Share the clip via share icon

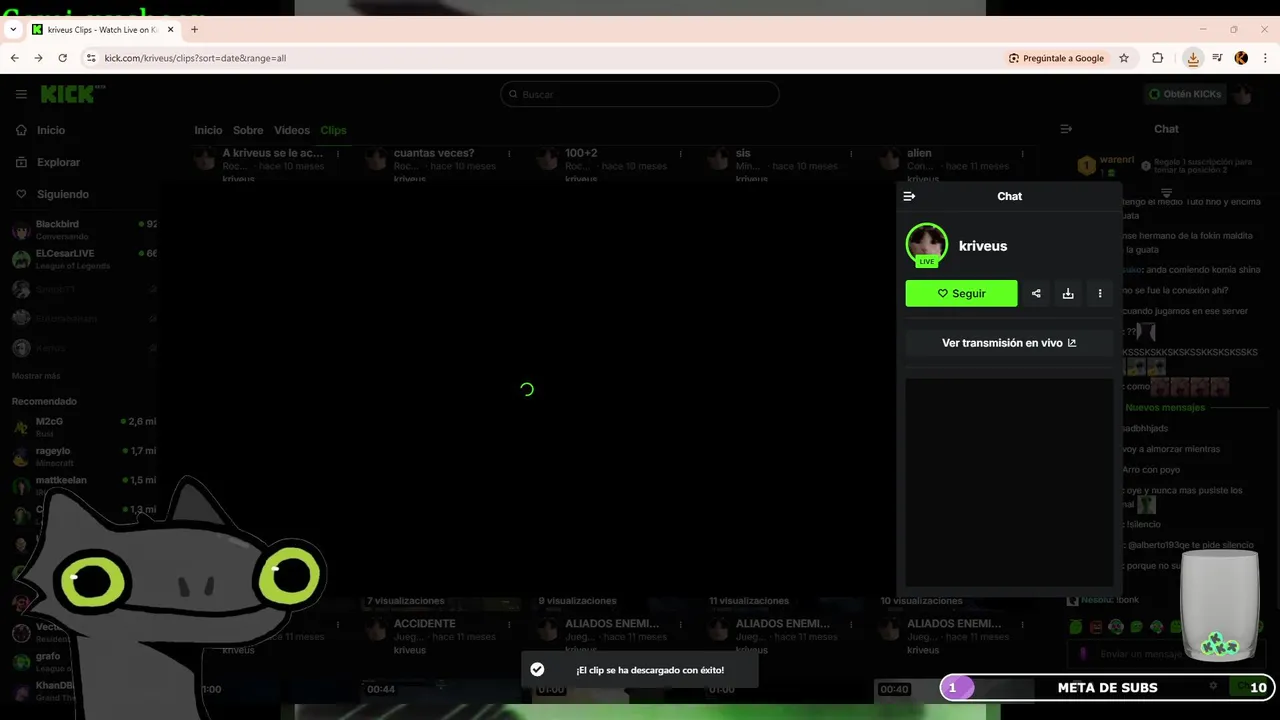[x=1036, y=293]
